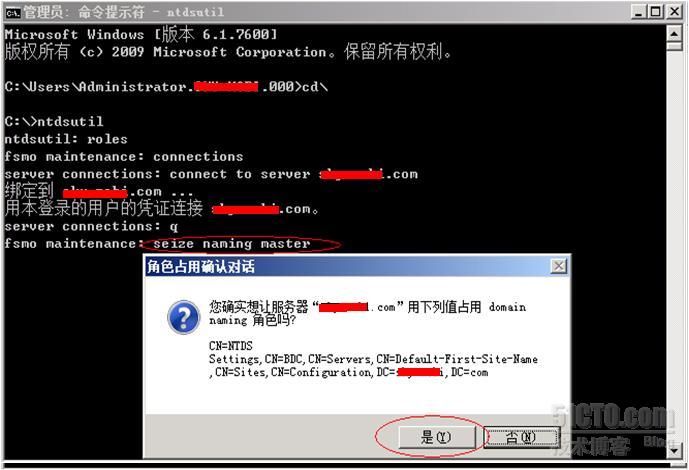The height and width of the screenshot is (470, 689).
Task: Minimize the command prompt window
Action: [638, 11]
